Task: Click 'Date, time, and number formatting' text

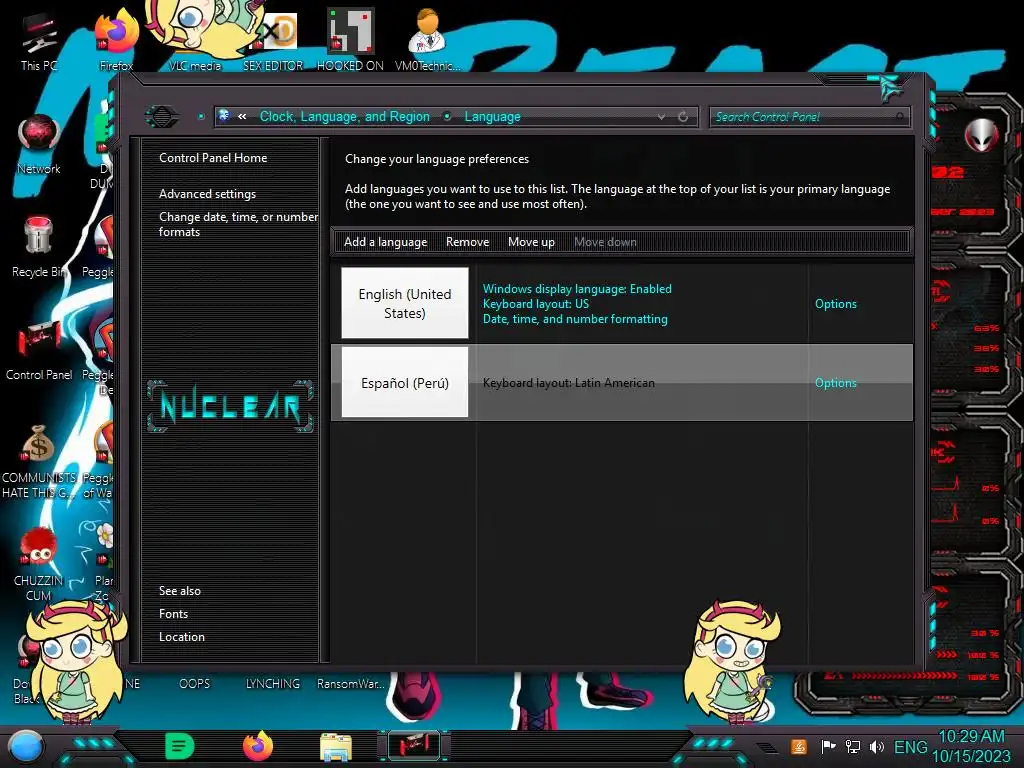Action: (x=575, y=319)
